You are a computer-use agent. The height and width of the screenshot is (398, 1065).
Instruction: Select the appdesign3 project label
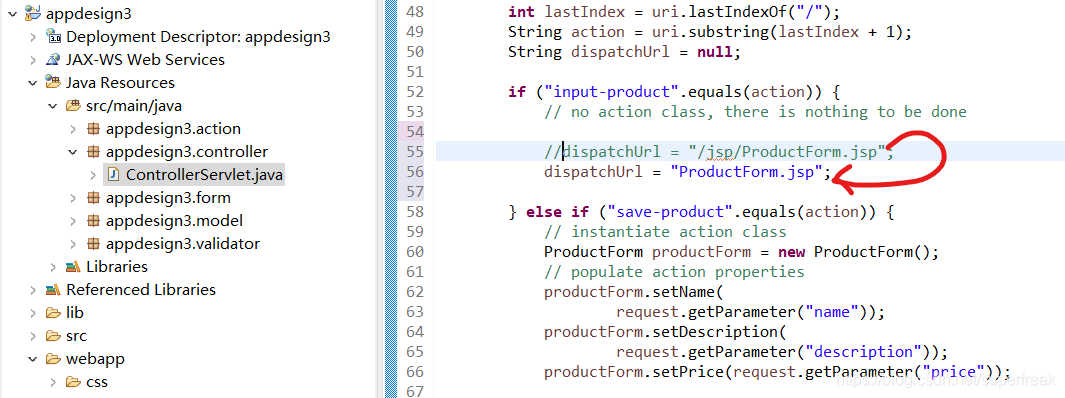click(89, 14)
